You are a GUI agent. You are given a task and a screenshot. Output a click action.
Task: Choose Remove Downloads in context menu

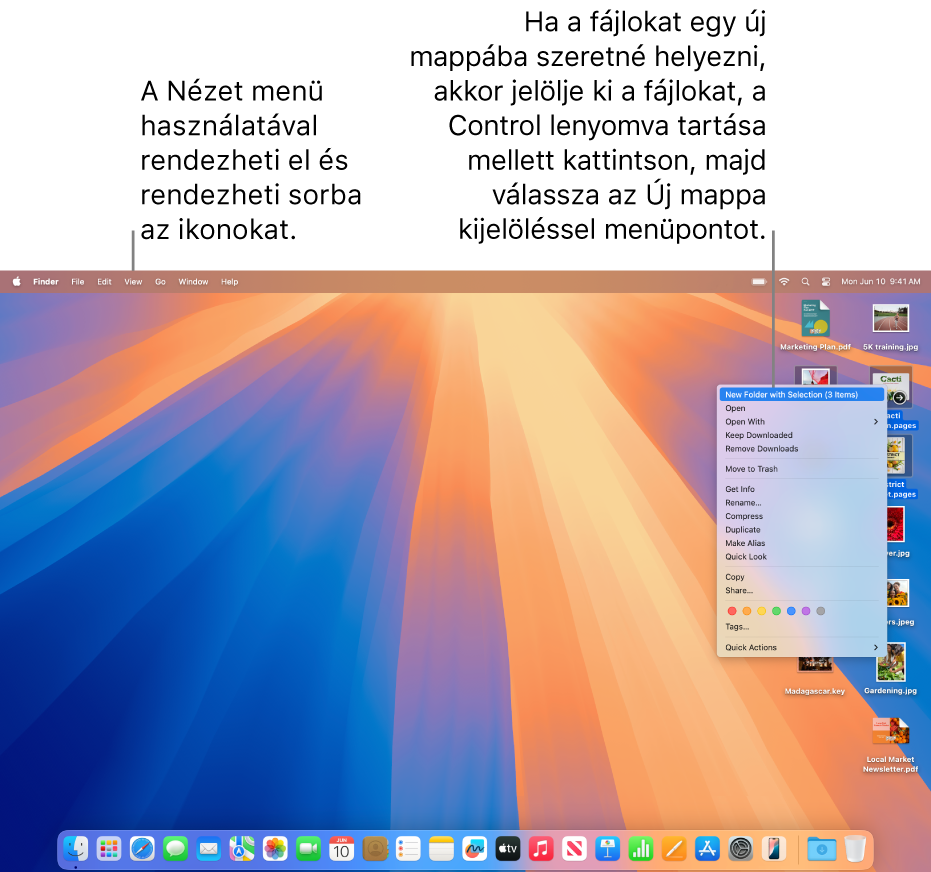pos(801,449)
